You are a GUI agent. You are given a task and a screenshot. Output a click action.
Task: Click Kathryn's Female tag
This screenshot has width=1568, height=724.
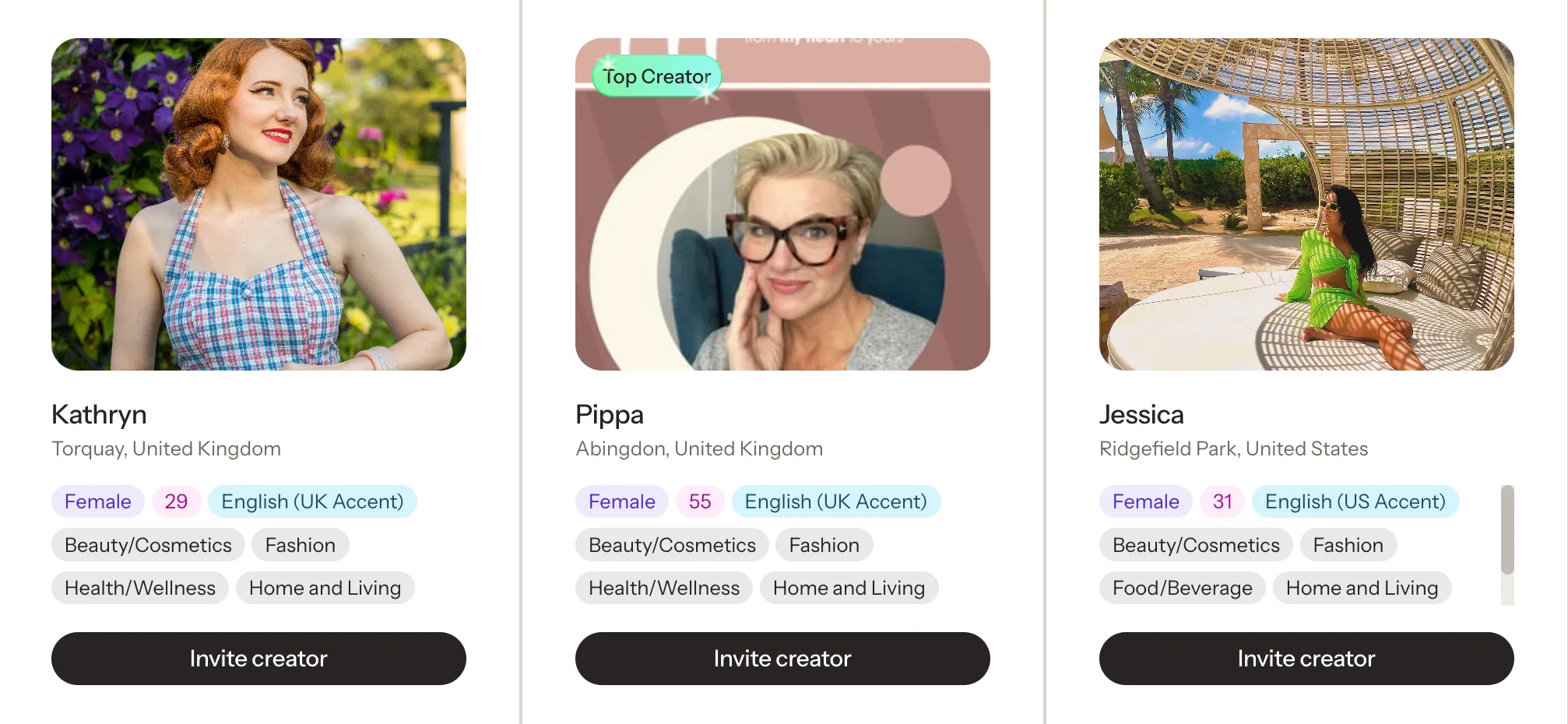pyautogui.click(x=98, y=501)
